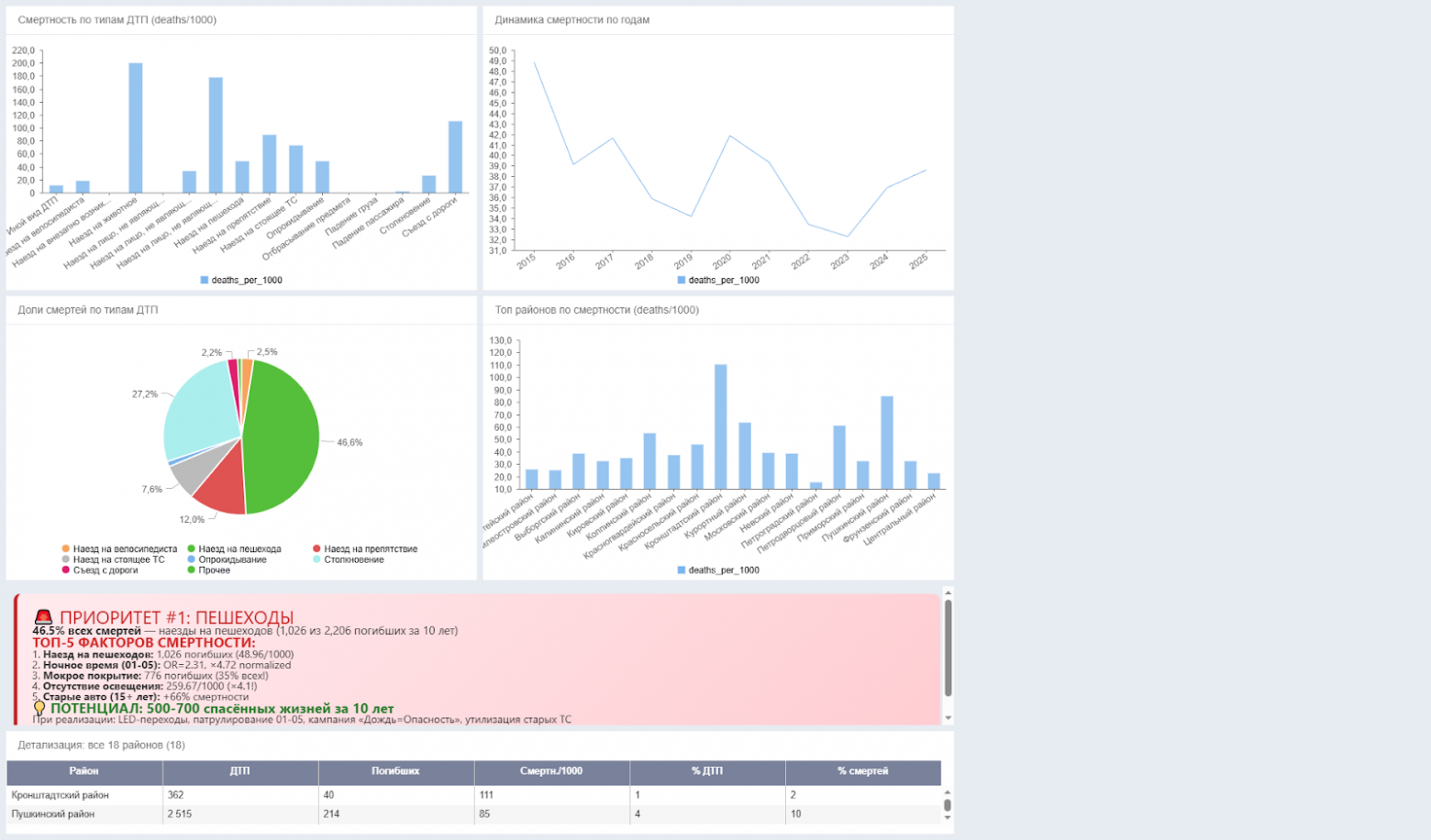This screenshot has width=1431, height=840.
Task: Click deaths_per_1000 legend under accident types chart
Action: click(241, 280)
